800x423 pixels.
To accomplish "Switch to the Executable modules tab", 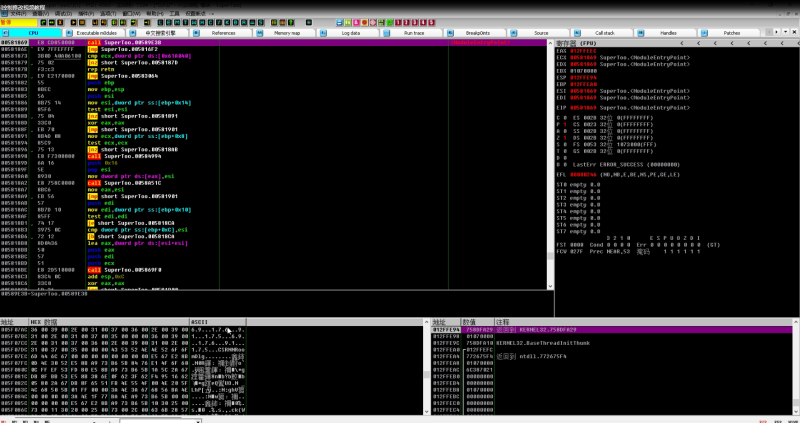I will 93,33.
